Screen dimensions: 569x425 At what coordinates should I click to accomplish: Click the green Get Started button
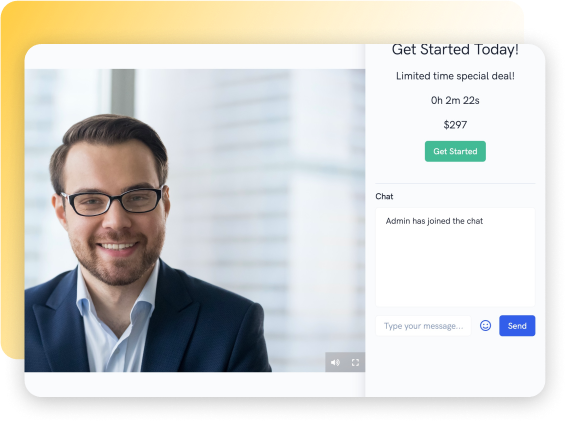[455, 151]
